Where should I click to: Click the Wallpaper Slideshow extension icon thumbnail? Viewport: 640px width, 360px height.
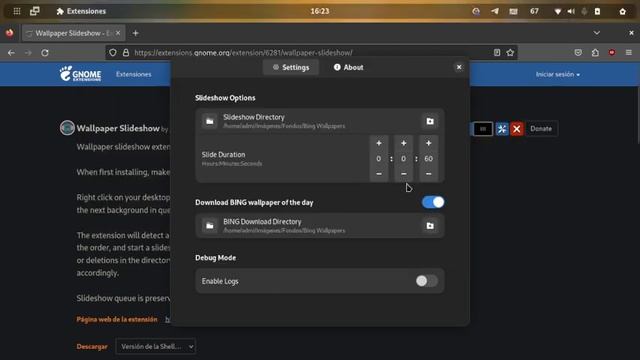pyautogui.click(x=67, y=128)
